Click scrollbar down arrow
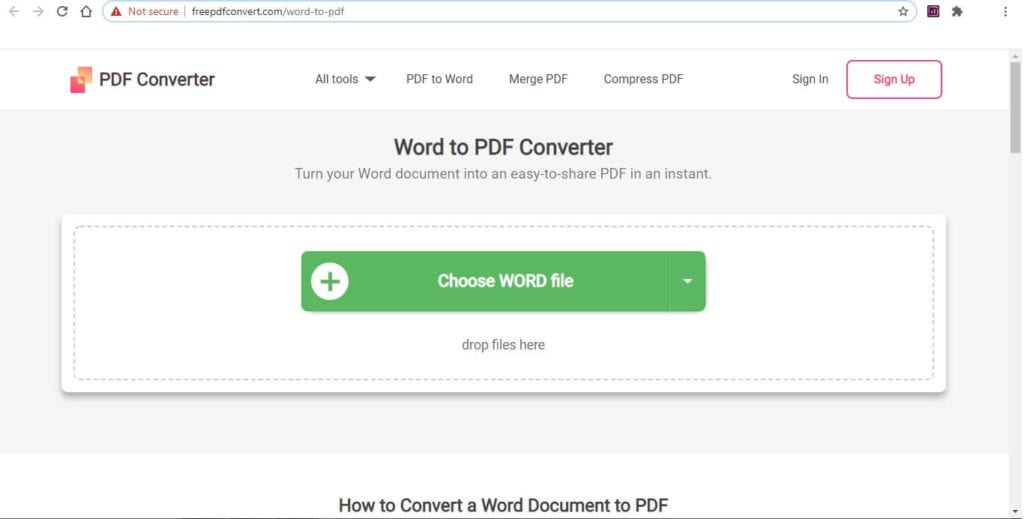1024x519 pixels. pos(1016,512)
